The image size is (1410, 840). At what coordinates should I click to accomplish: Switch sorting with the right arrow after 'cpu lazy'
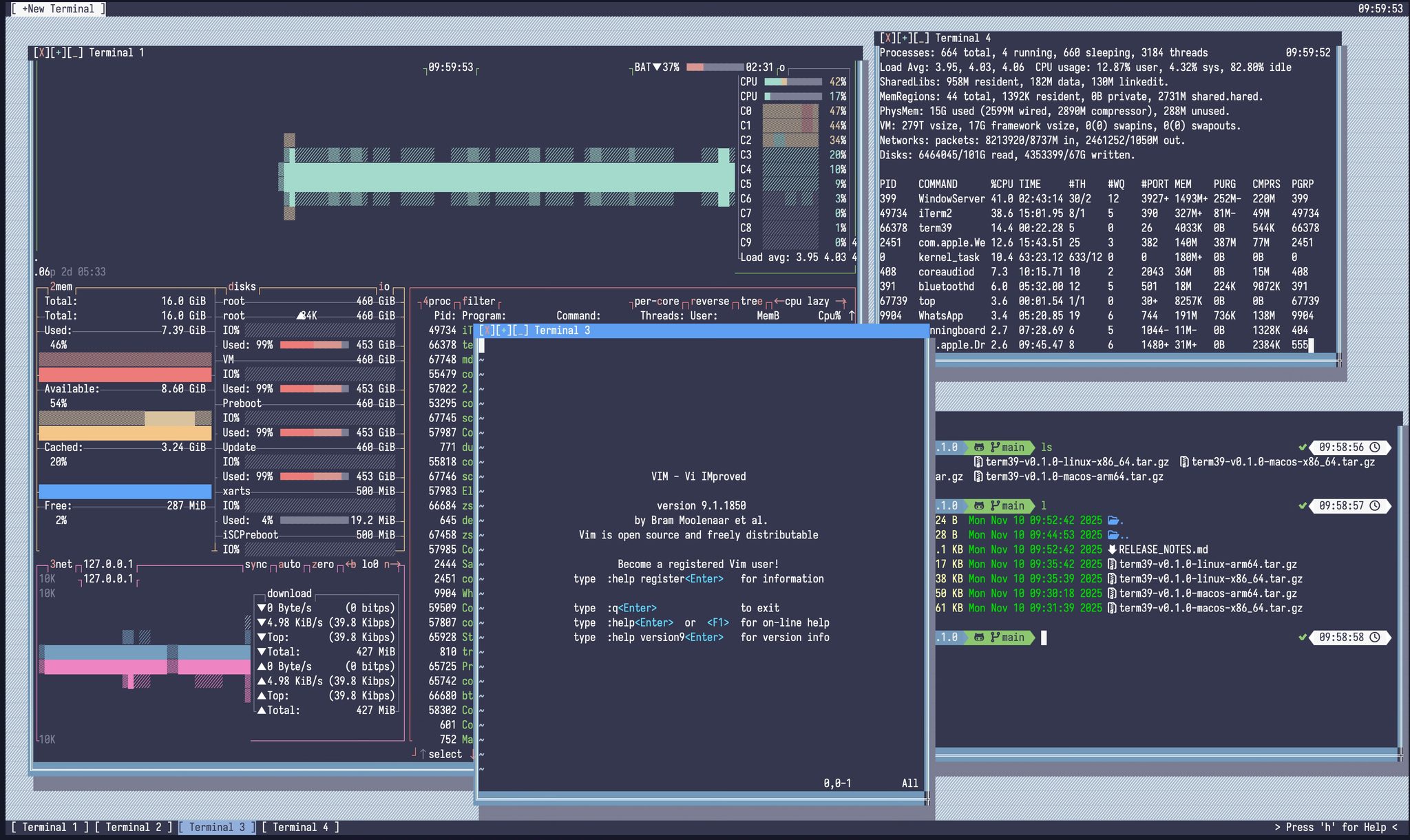[x=841, y=301]
